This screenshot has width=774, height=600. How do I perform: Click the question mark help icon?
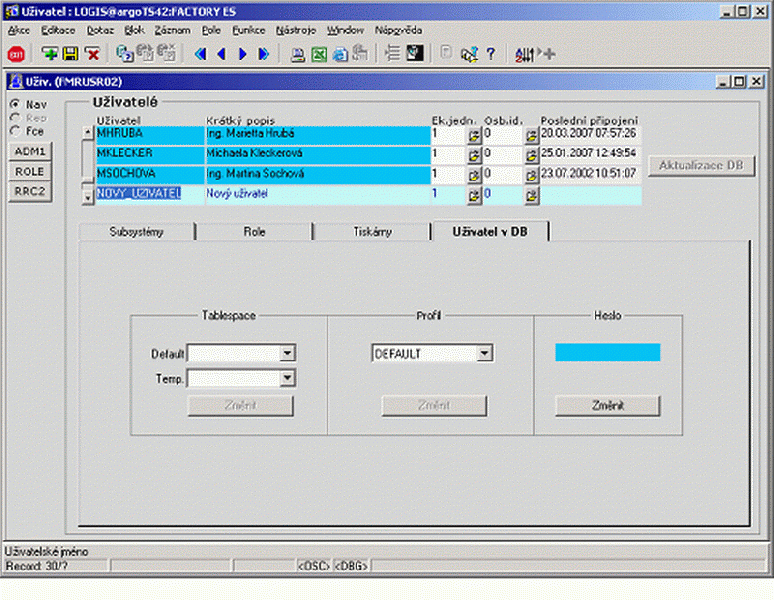(x=491, y=54)
